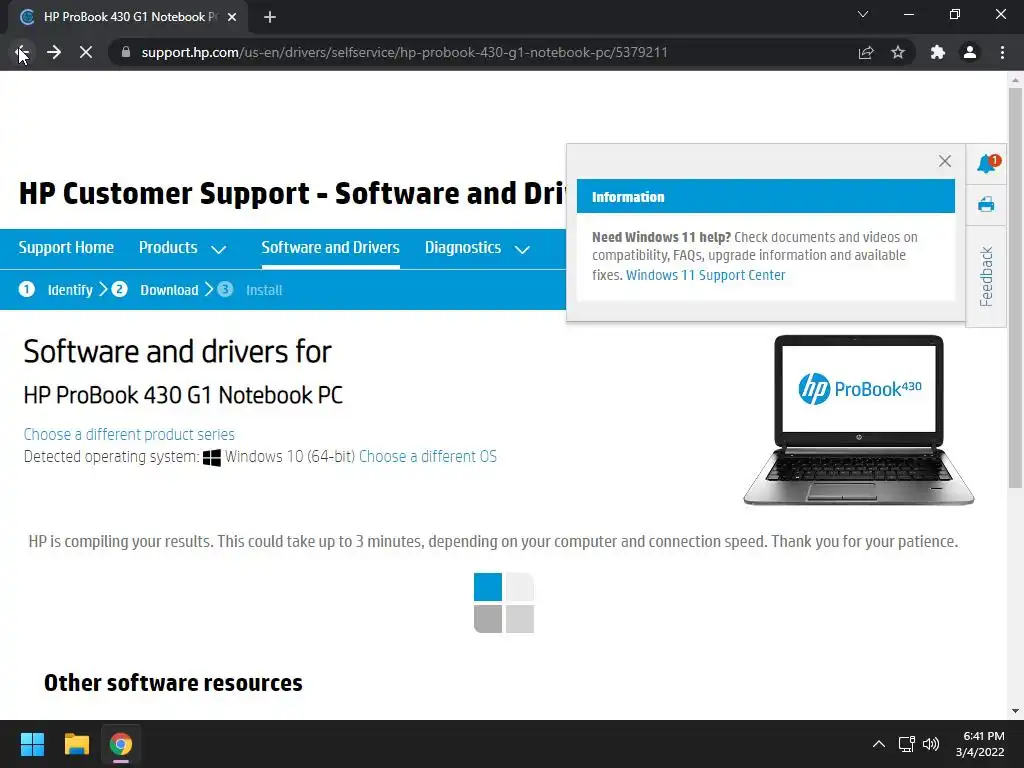Click the address bar URL
This screenshot has width=1024, height=768.
point(404,52)
